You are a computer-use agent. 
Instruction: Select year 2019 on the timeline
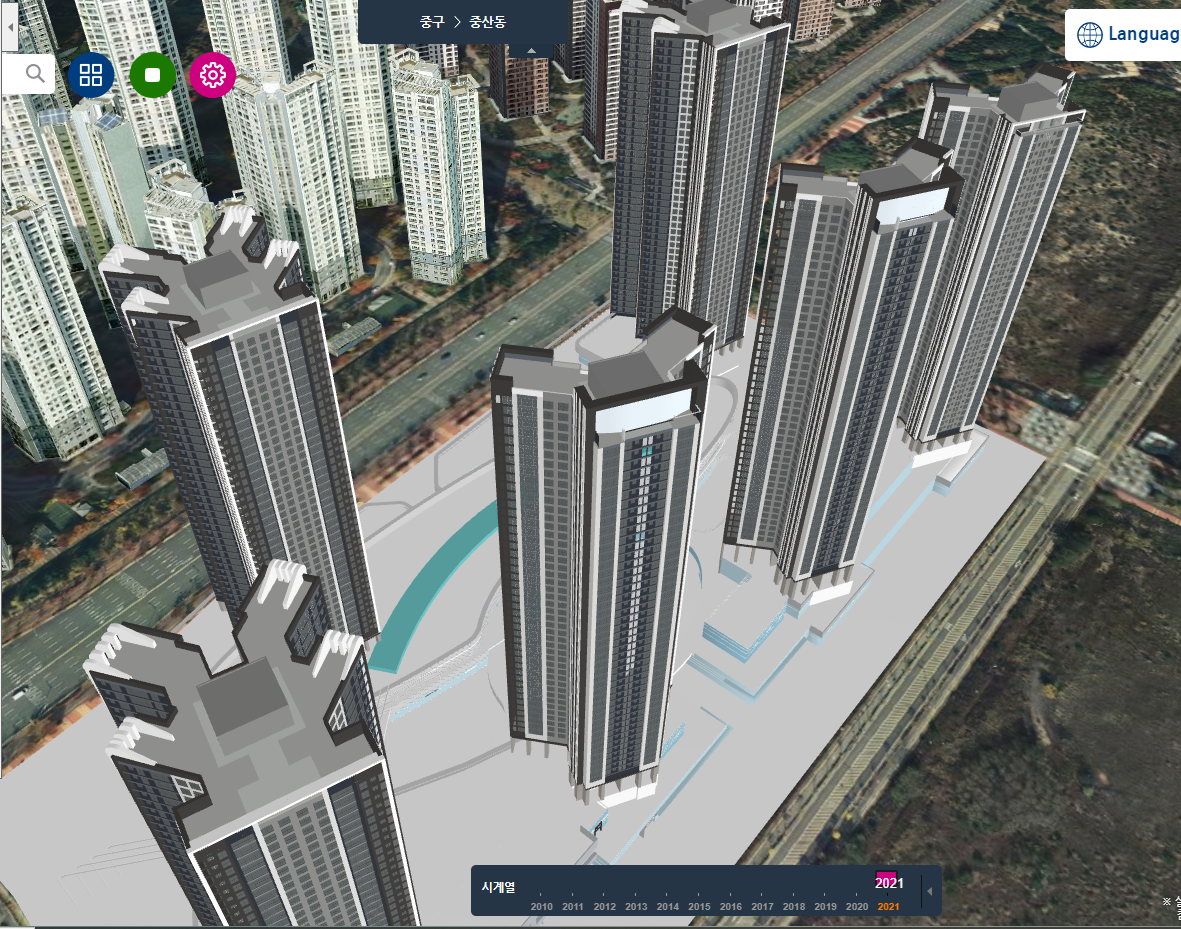[825, 906]
